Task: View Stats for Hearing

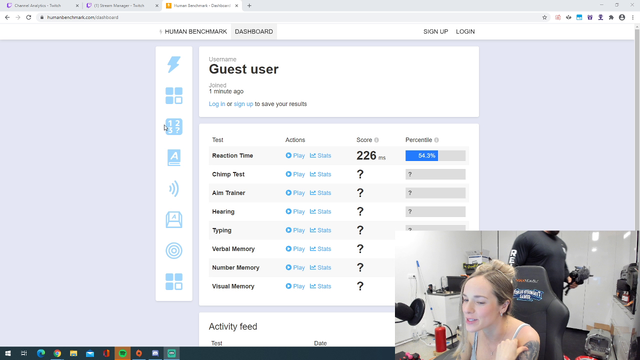Action: click(x=320, y=212)
